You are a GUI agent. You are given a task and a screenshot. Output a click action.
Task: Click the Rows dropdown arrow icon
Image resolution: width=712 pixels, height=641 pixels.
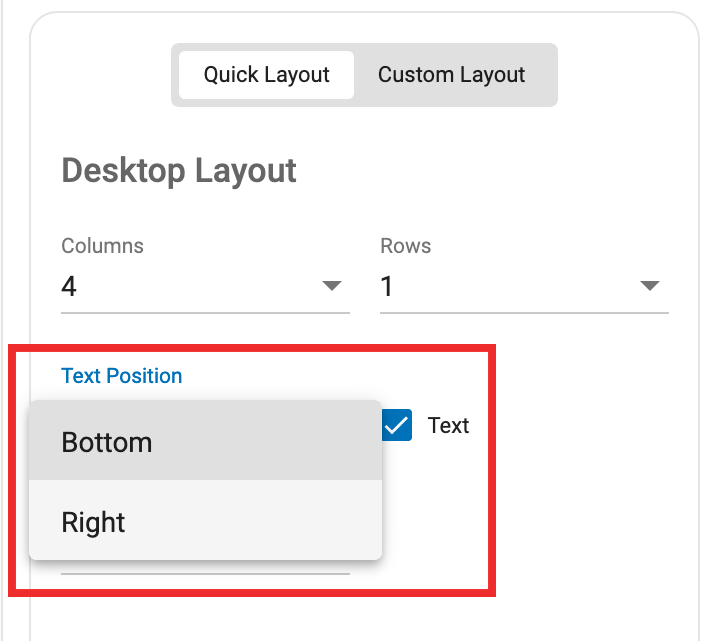649,286
